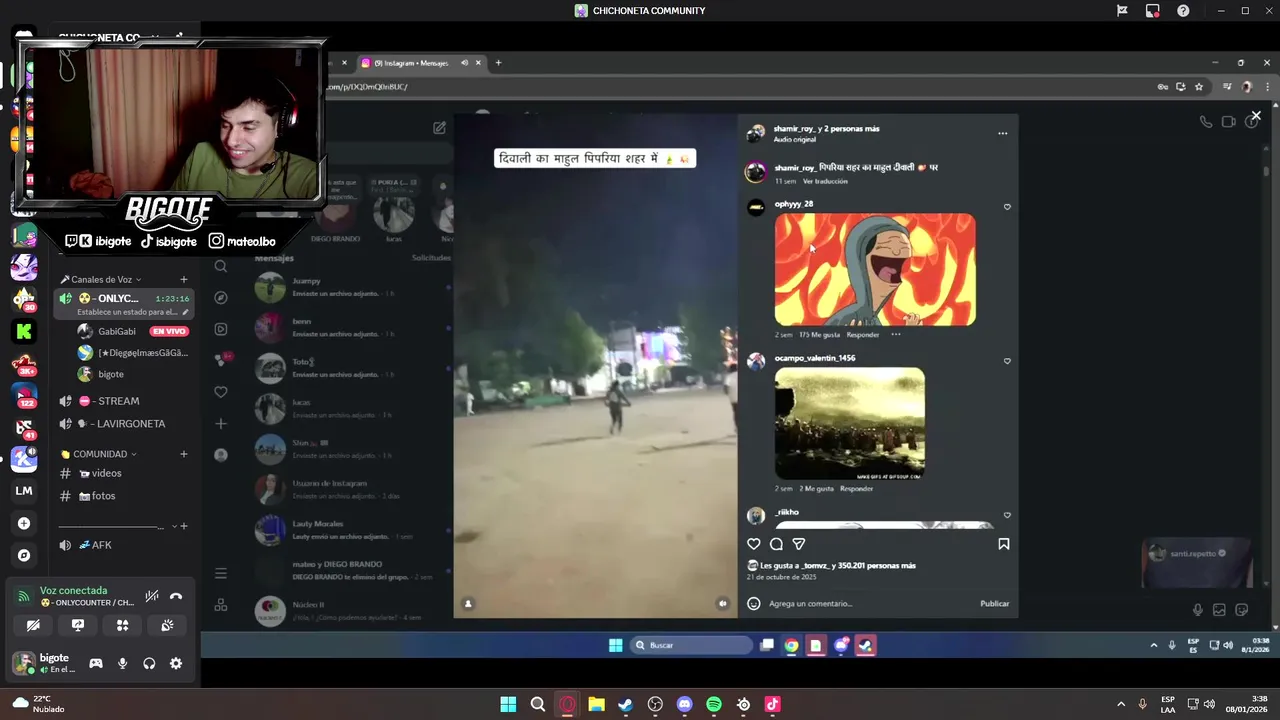Toggle mute on the reel video
1280x720 pixels.
pos(722,603)
